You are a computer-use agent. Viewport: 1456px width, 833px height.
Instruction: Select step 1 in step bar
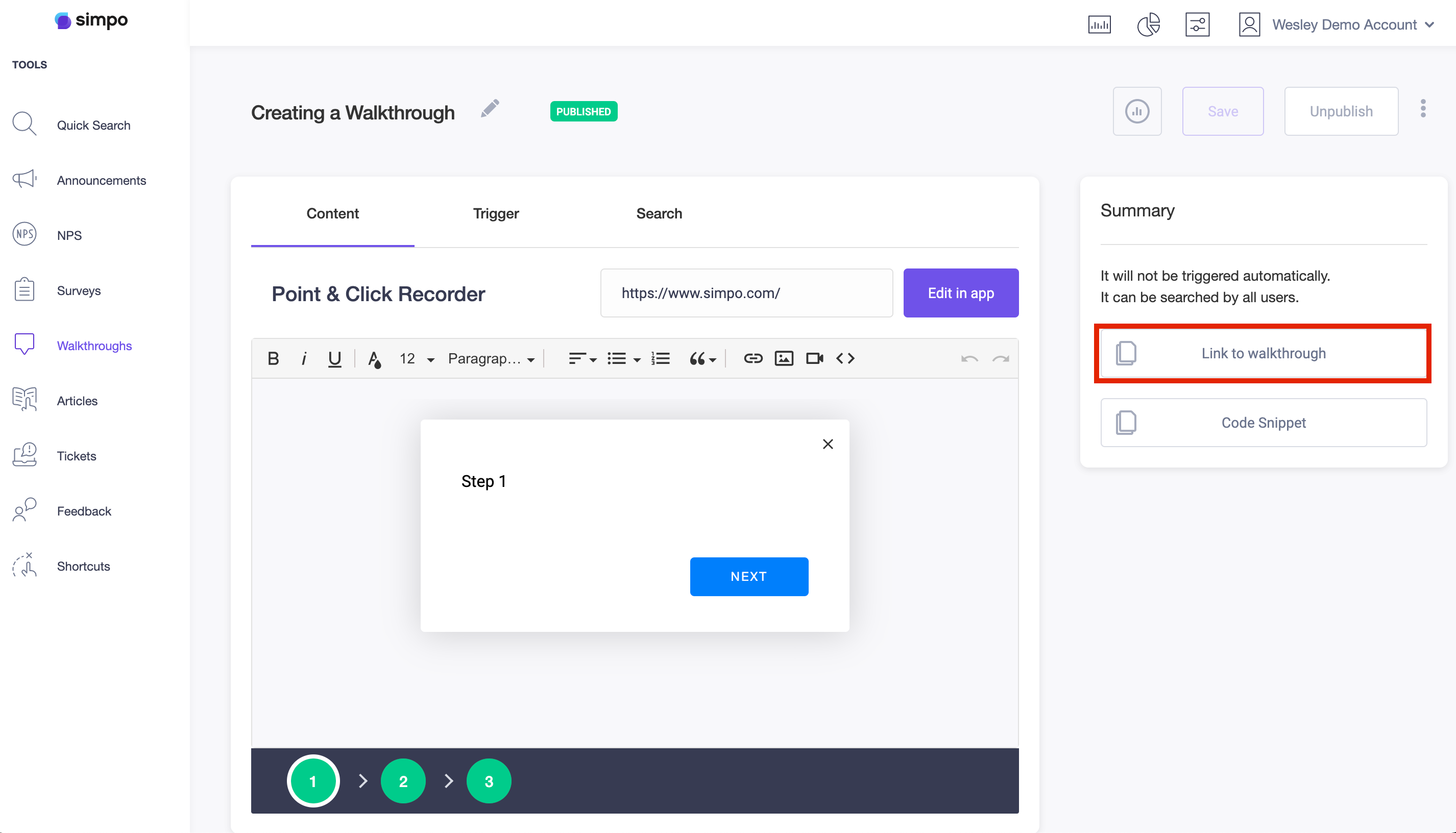coord(313,781)
